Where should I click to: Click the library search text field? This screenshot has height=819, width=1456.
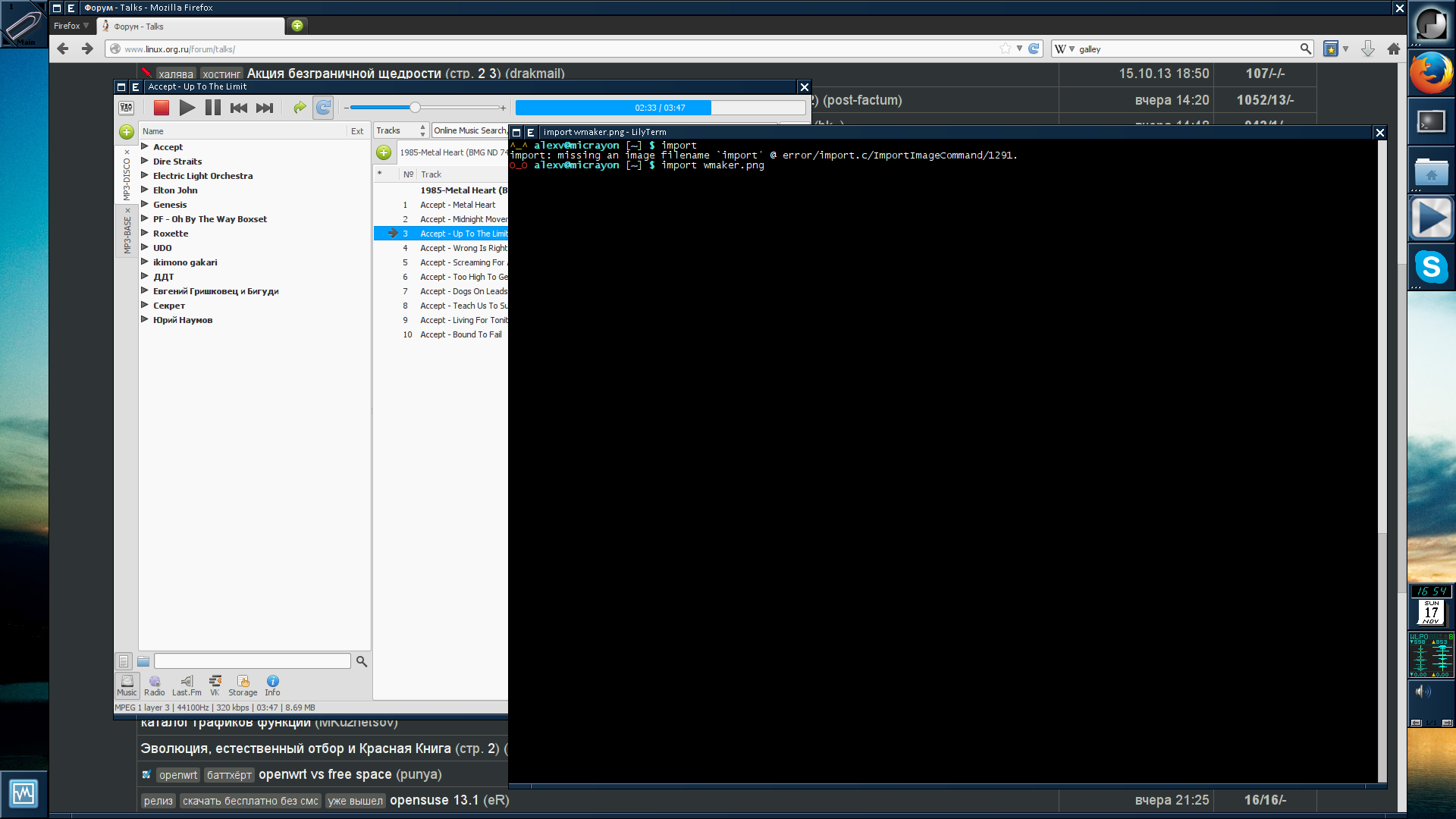[253, 661]
